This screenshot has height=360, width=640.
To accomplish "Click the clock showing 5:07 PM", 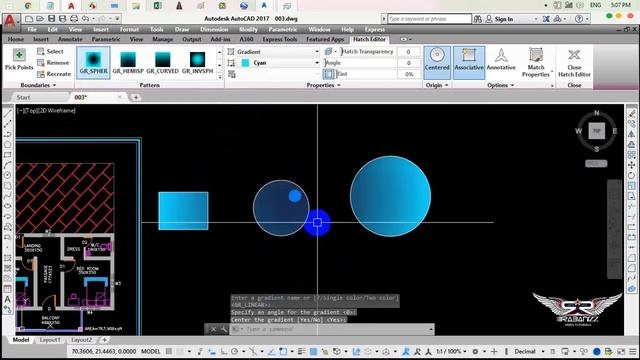I will pyautogui.click(x=621, y=5).
